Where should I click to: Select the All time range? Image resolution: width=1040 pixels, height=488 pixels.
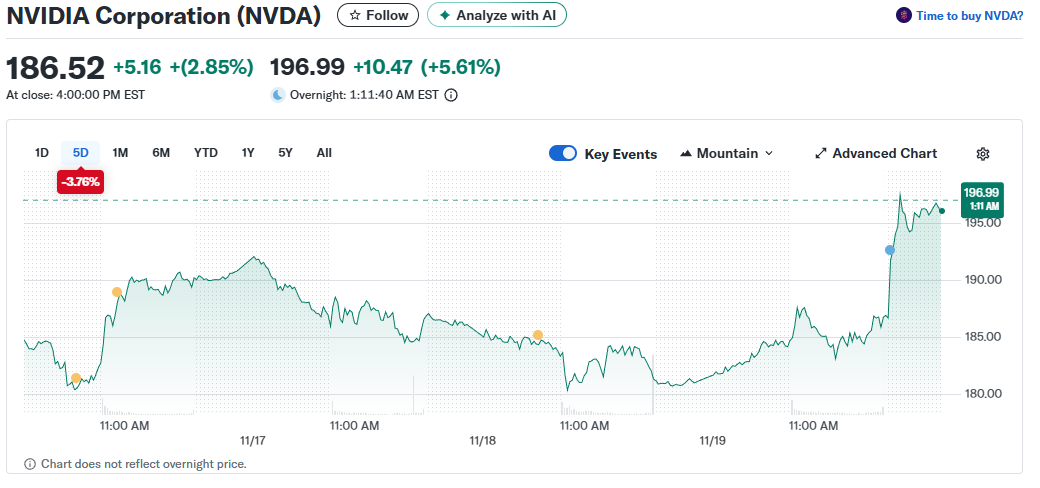[324, 153]
